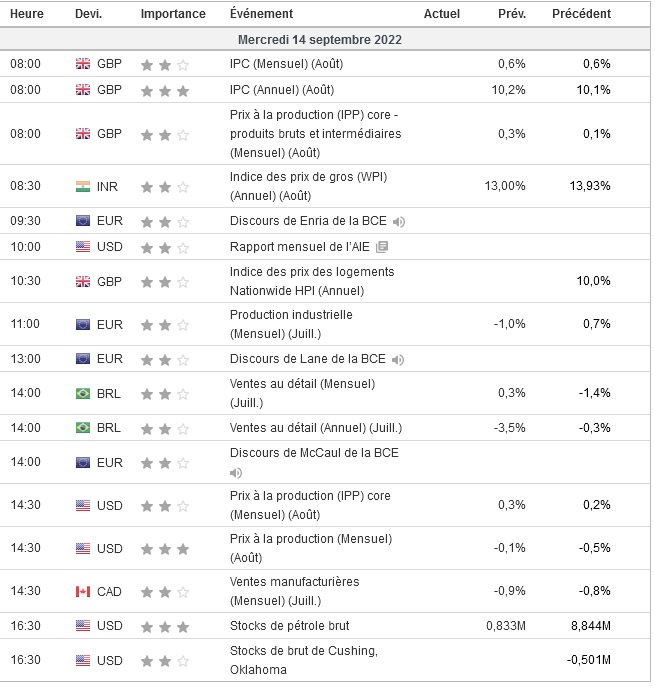The width and height of the screenshot is (655, 691).
Task: Click the Brazil flag next to Ventes au détail (Mensuel)
Action: [83, 393]
